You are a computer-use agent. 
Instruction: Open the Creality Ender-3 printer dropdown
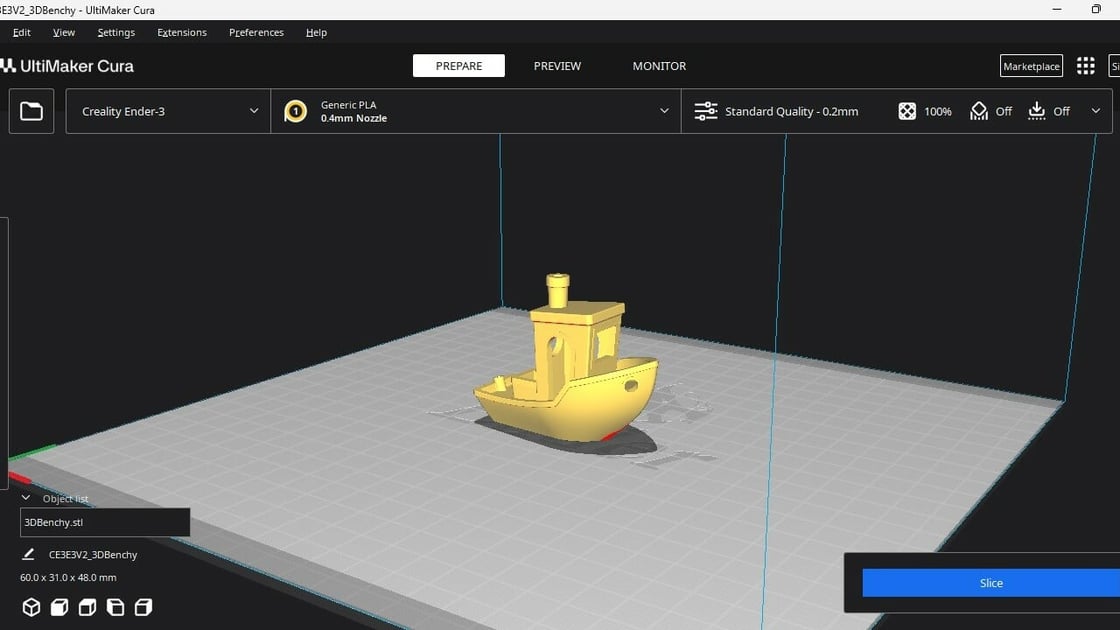168,111
